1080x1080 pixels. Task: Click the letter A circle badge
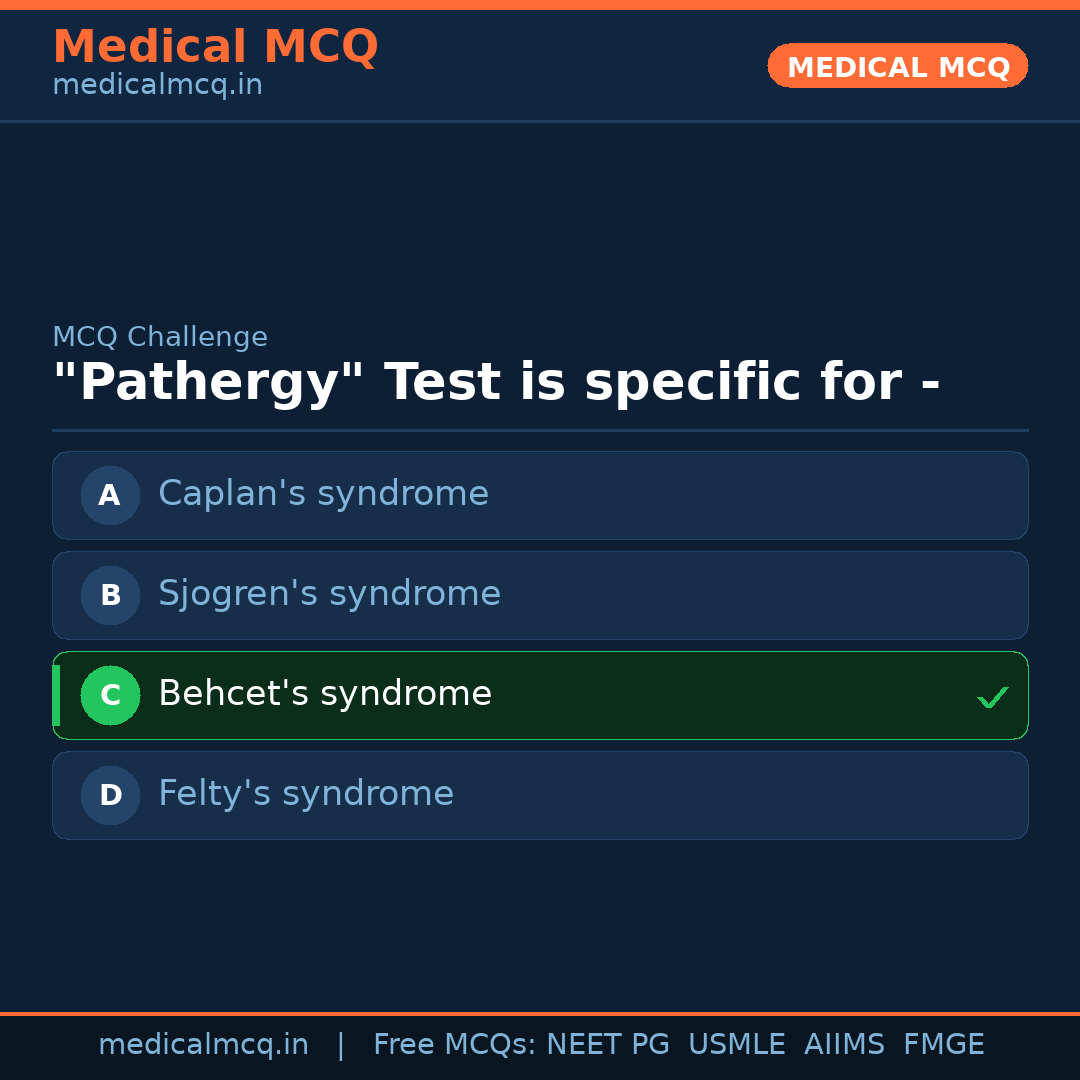point(110,495)
